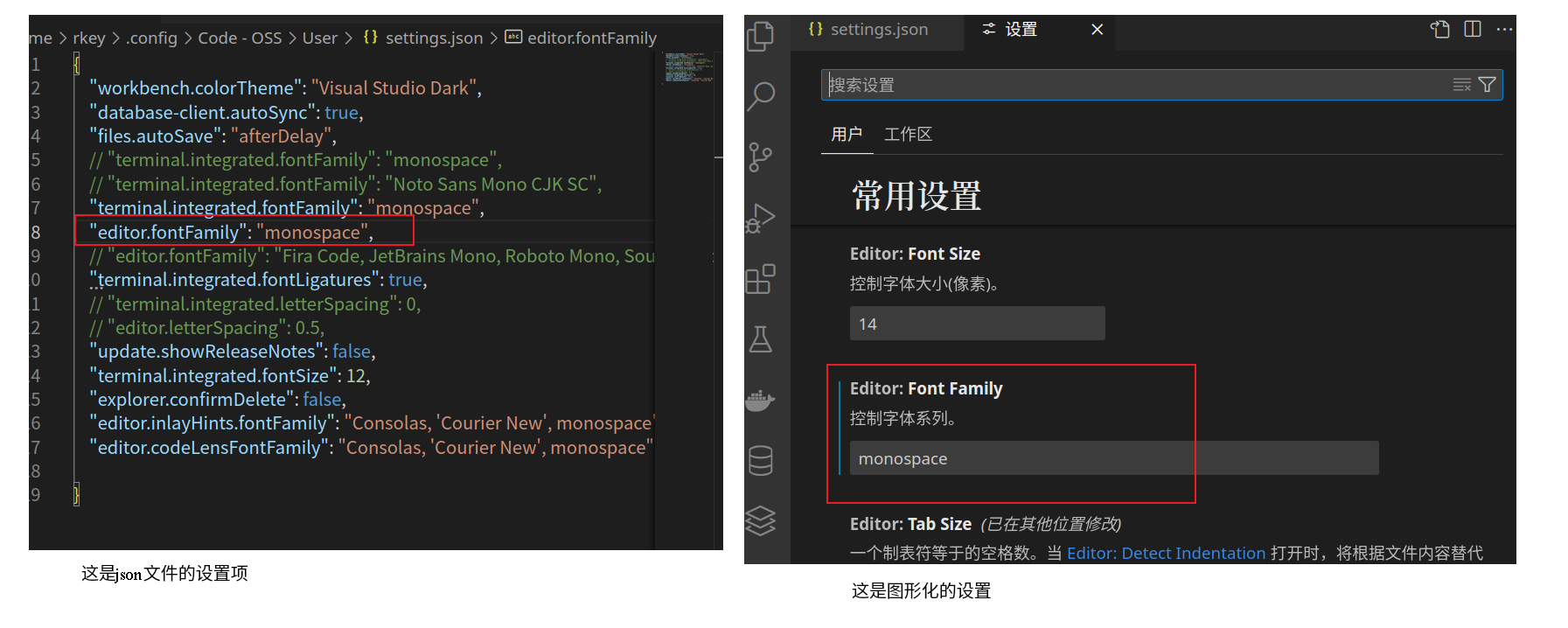The height and width of the screenshot is (628, 1568).
Task: Close the 设置 tab
Action: click(1097, 30)
